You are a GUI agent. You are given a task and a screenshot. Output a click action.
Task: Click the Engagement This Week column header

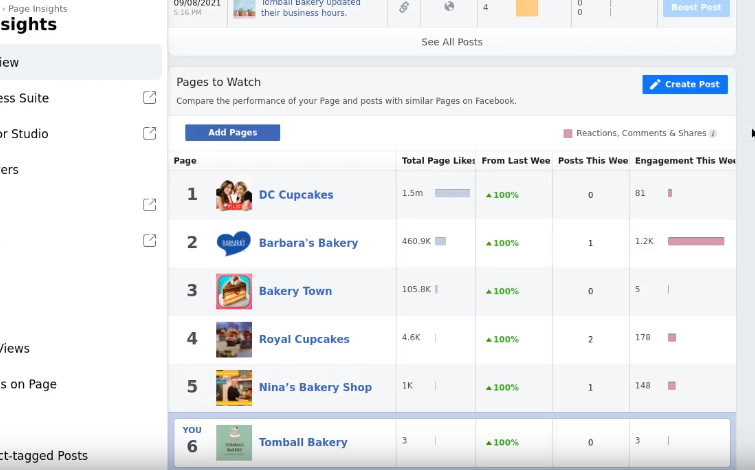click(685, 161)
